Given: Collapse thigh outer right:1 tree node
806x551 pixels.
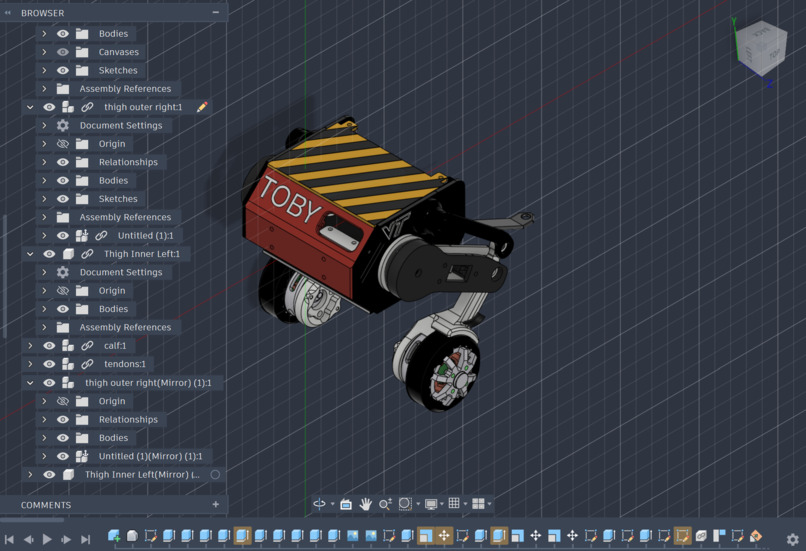Looking at the screenshot, I should click(x=30, y=107).
